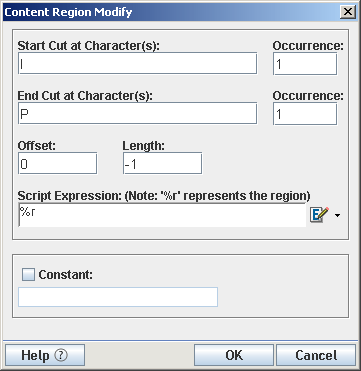Screen dimensions: 361x371
Task: Click the OK button
Action: (234, 355)
